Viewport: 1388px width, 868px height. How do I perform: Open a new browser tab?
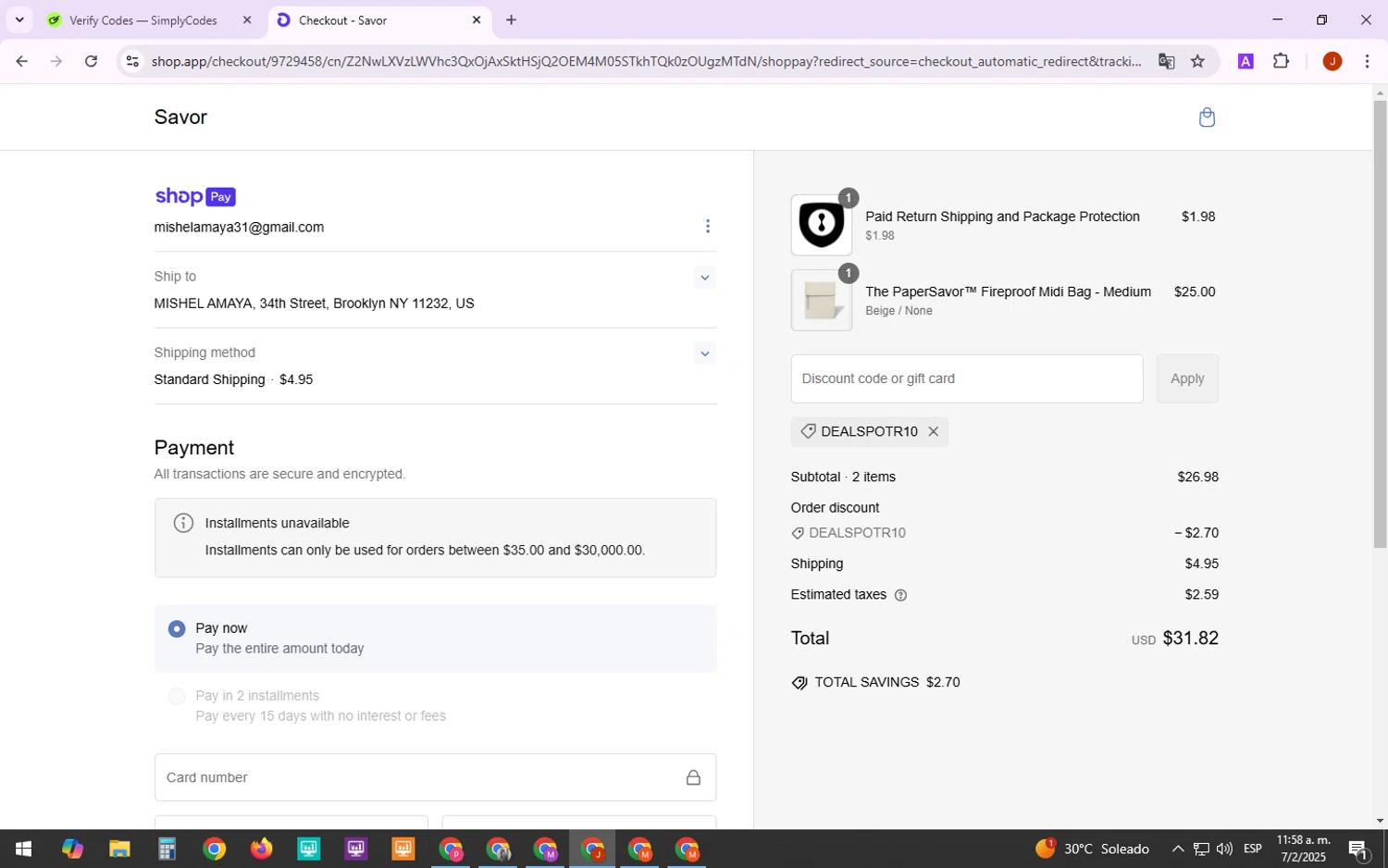(511, 19)
